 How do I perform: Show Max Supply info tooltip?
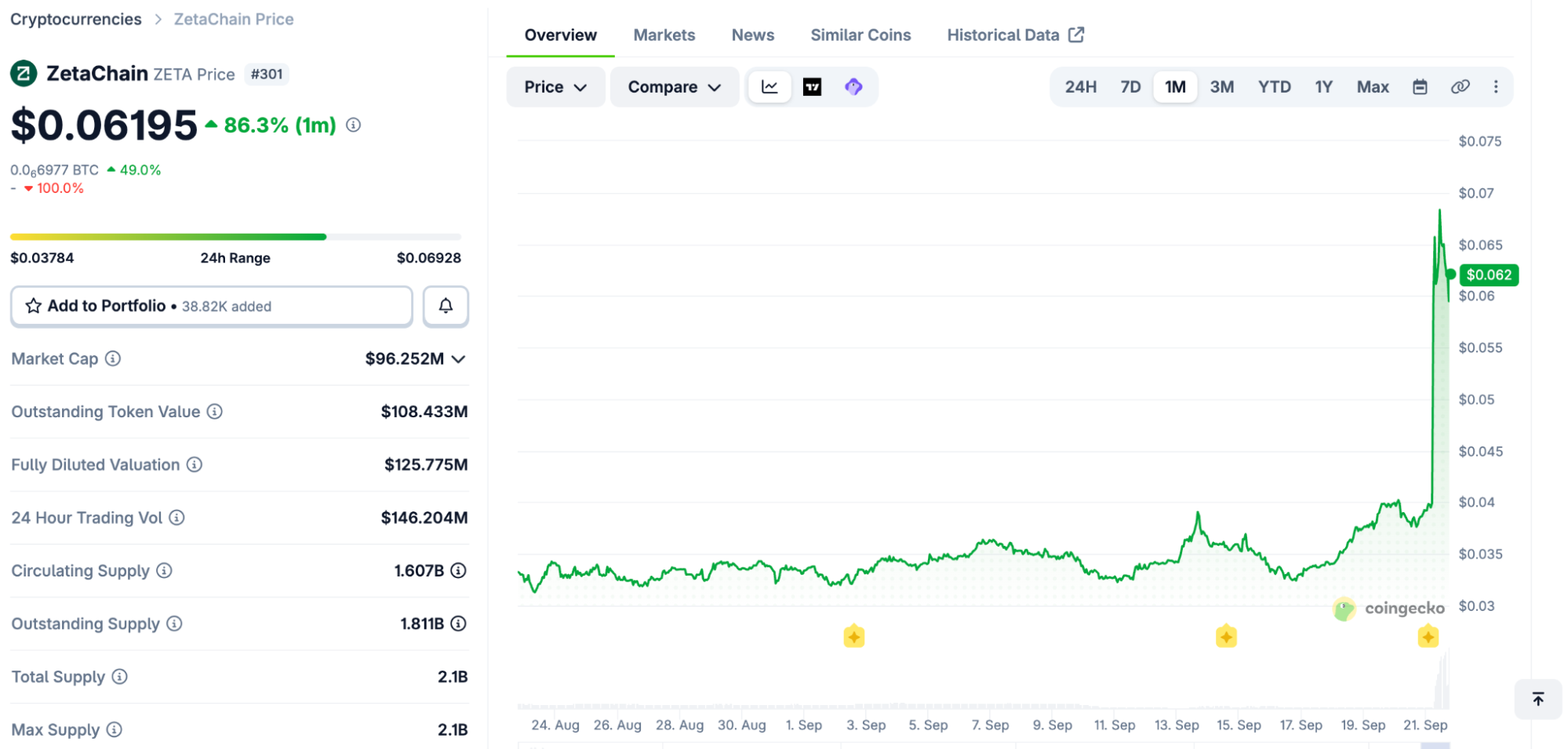click(x=115, y=729)
